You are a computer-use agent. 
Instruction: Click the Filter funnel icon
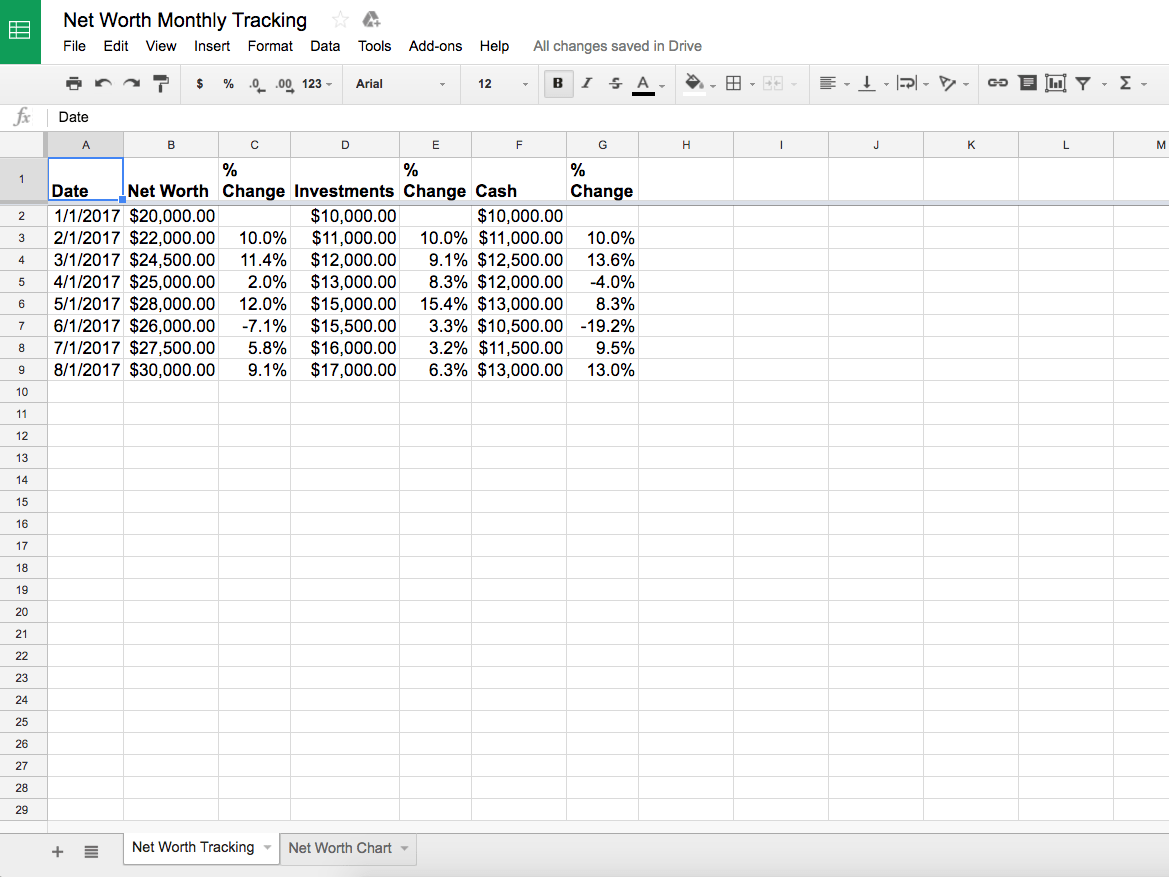tap(1083, 84)
